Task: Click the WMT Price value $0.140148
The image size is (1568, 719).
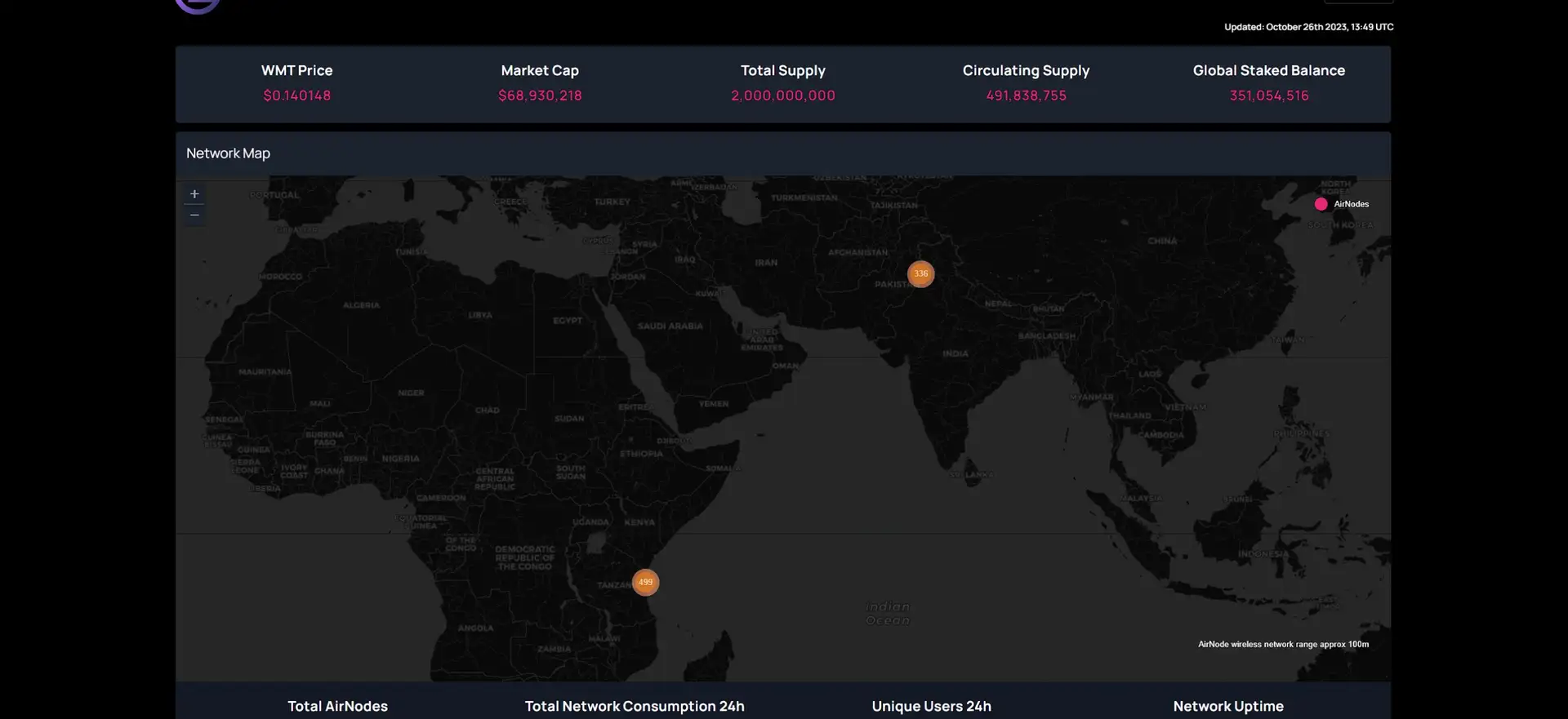Action: [296, 95]
